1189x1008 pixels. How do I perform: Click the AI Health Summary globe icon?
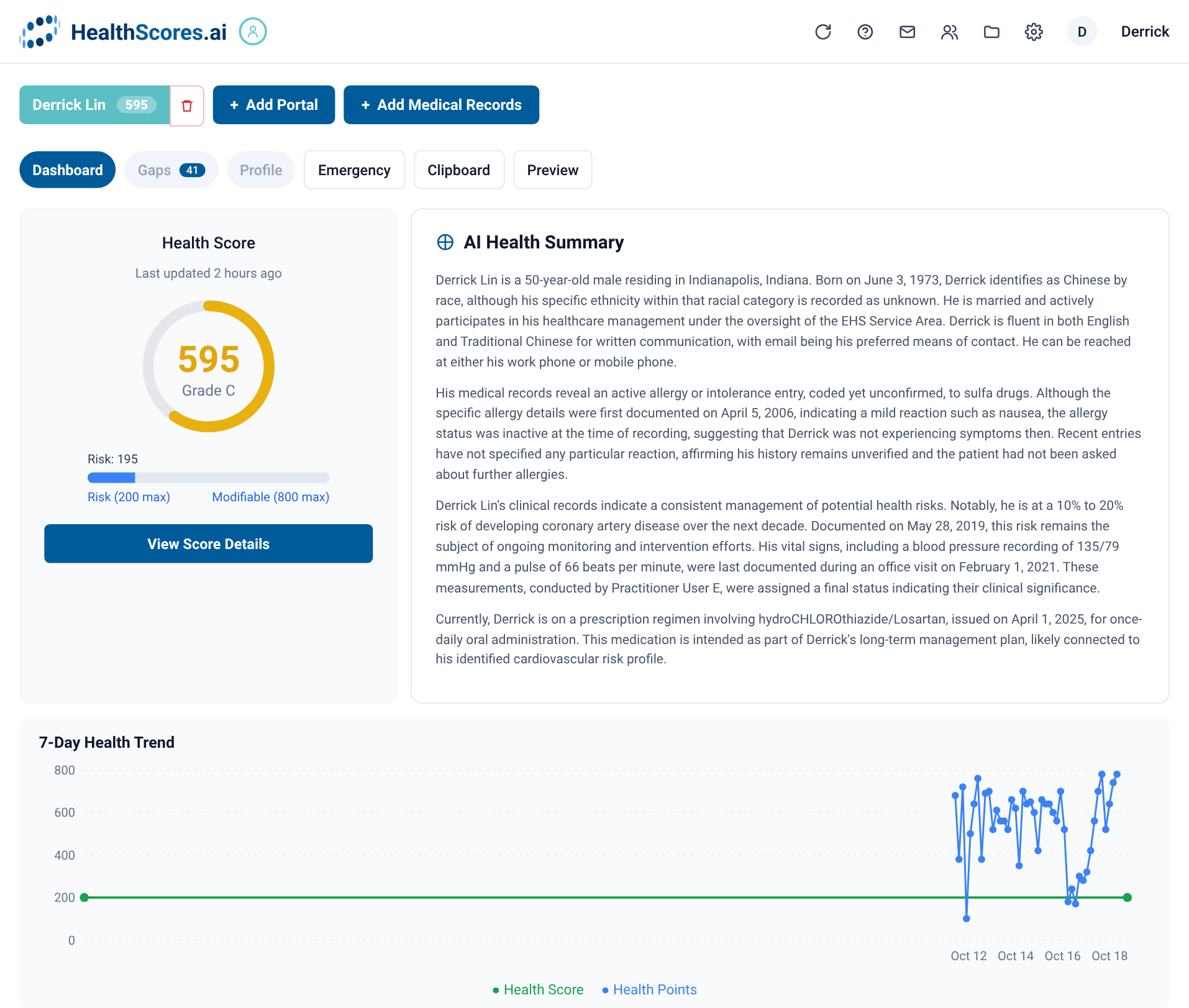click(x=445, y=242)
